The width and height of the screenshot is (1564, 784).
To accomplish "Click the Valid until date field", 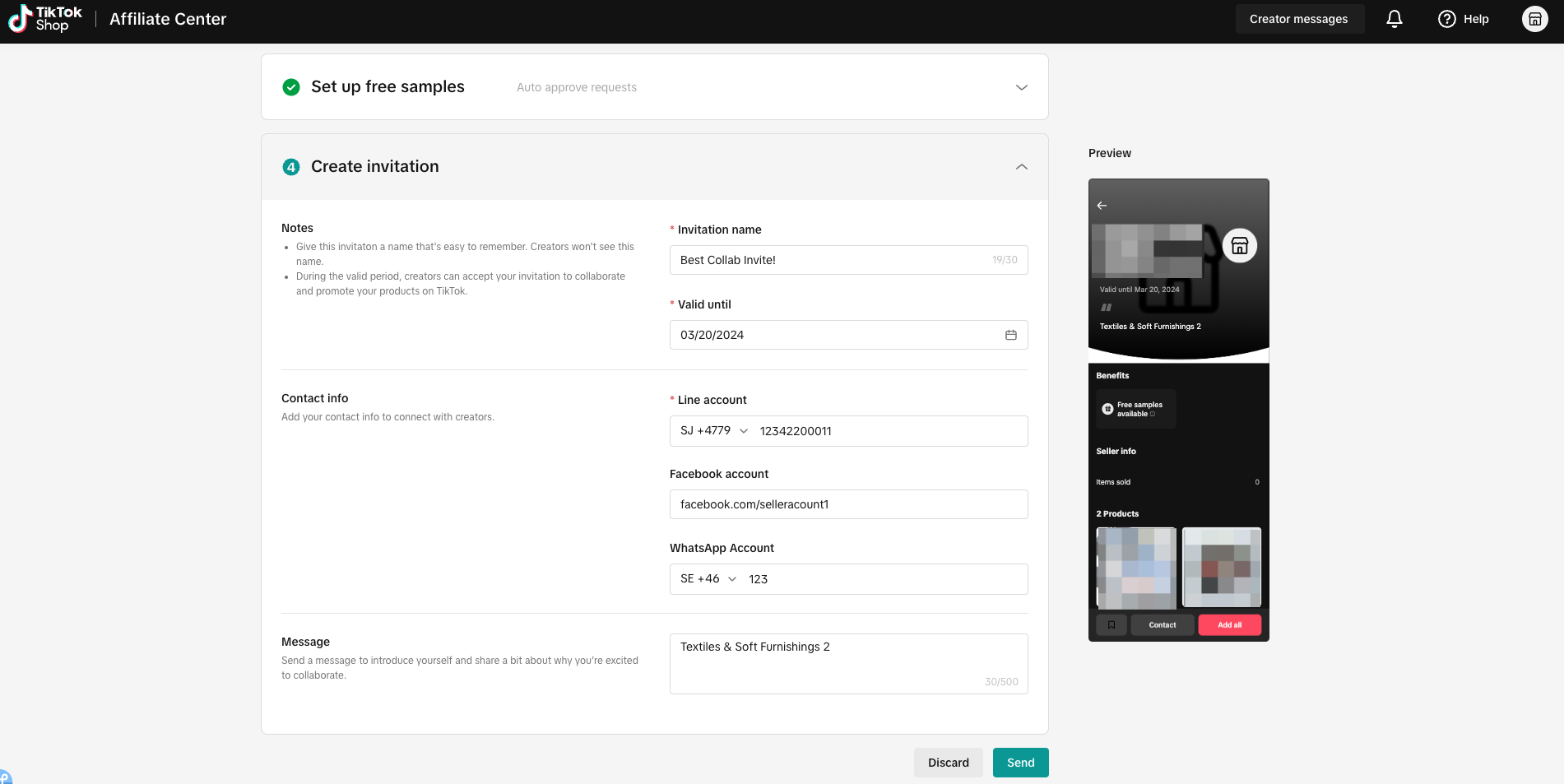I will (849, 335).
